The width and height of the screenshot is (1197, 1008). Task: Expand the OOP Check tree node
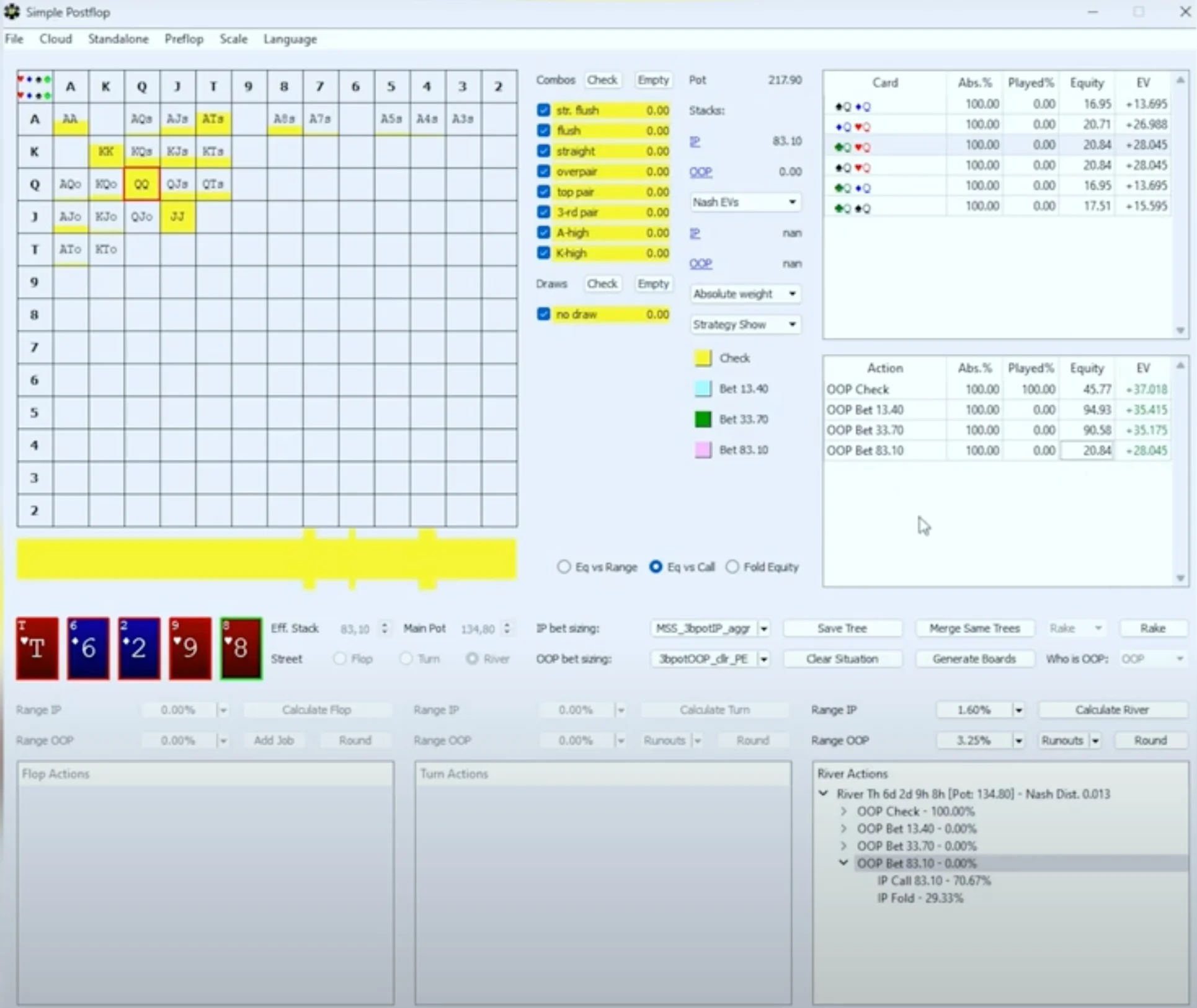843,811
